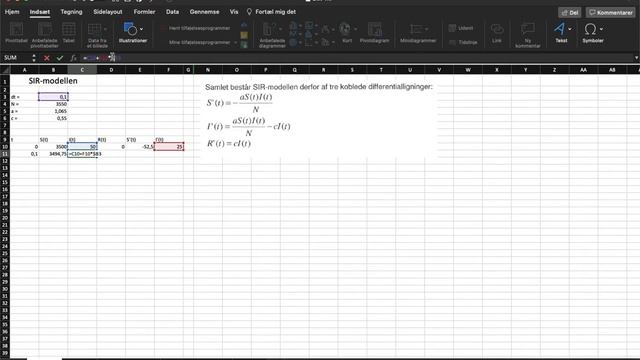Click Anbefalede diagrammer icon
The width and height of the screenshot is (640, 360).
pyautogui.click(x=269, y=29)
